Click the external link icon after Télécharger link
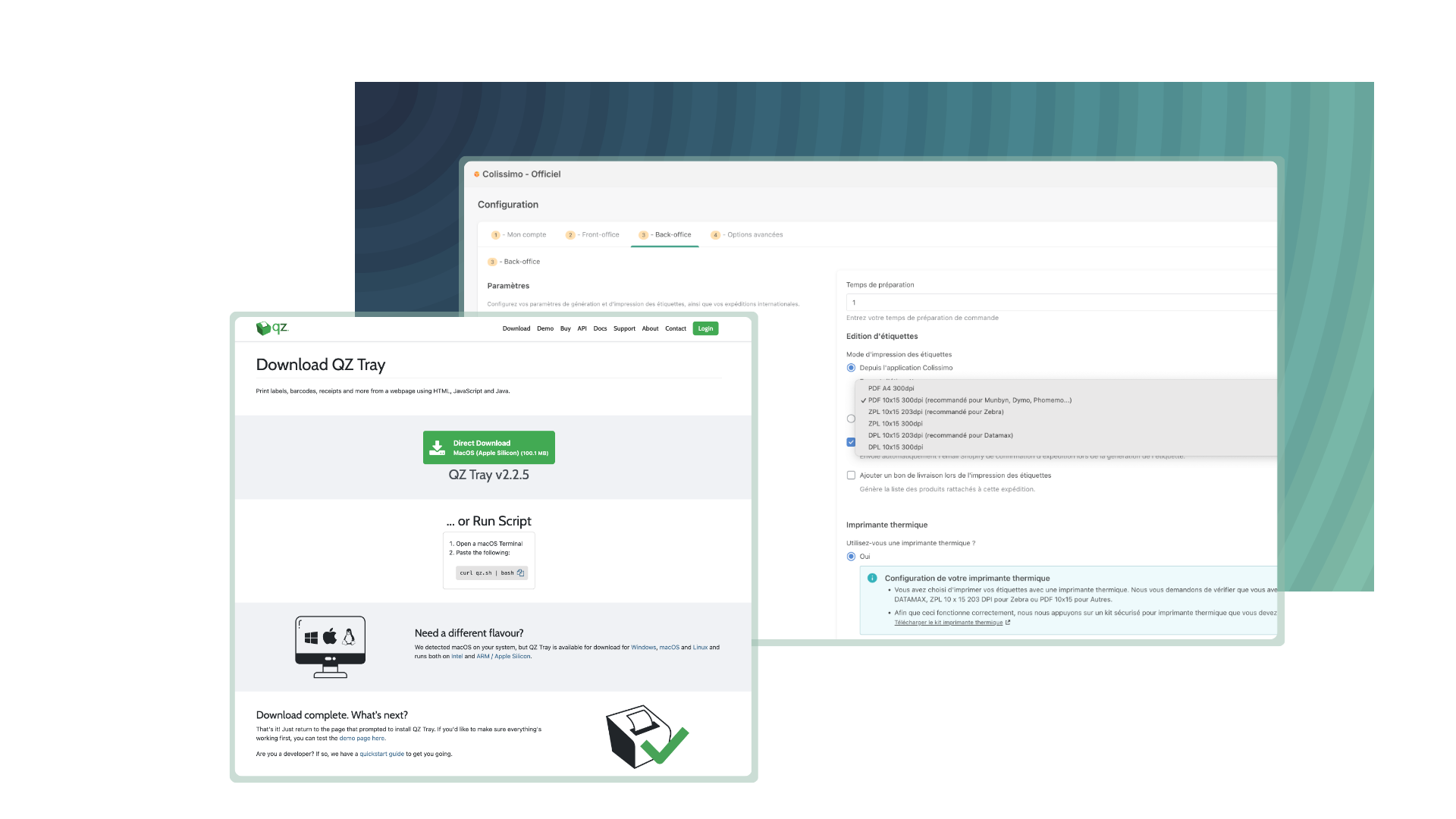 (1008, 623)
